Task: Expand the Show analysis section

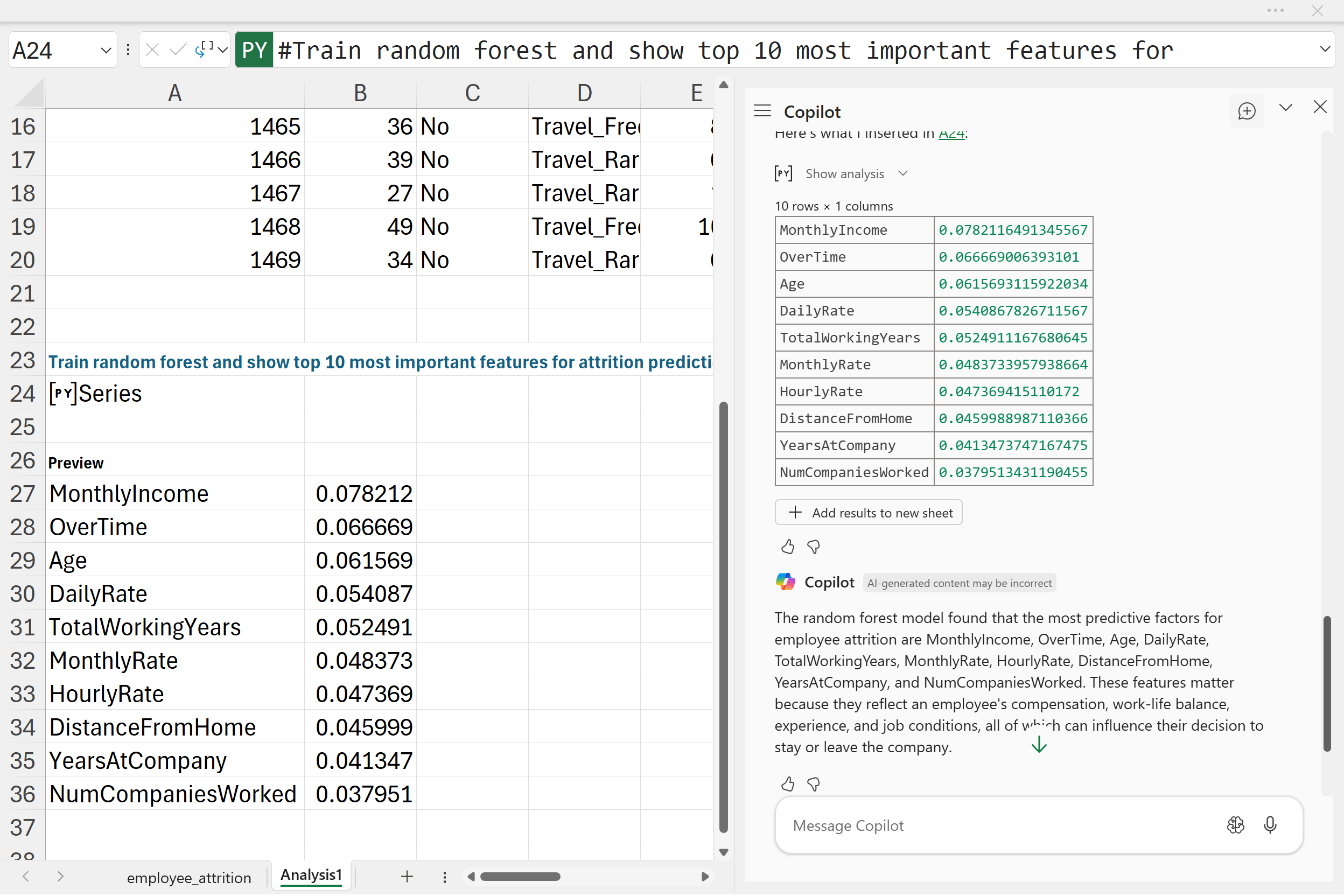Action: (x=844, y=174)
